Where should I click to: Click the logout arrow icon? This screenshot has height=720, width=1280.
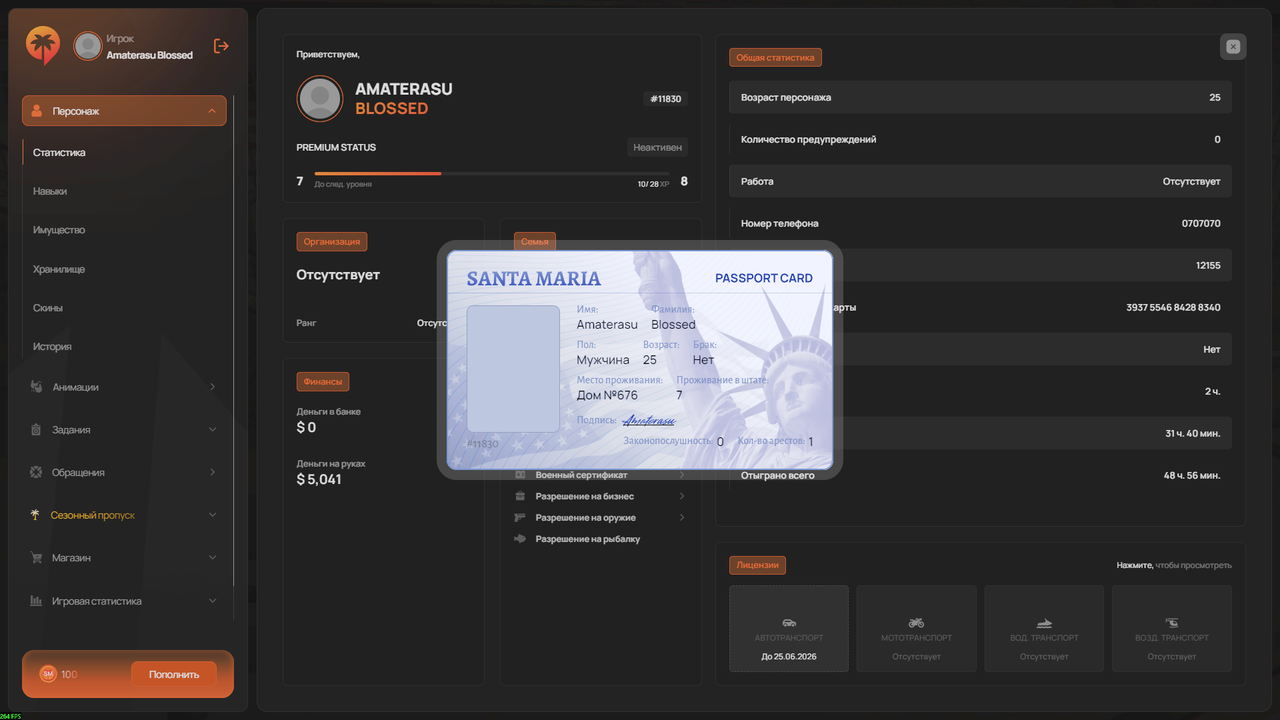(x=221, y=46)
